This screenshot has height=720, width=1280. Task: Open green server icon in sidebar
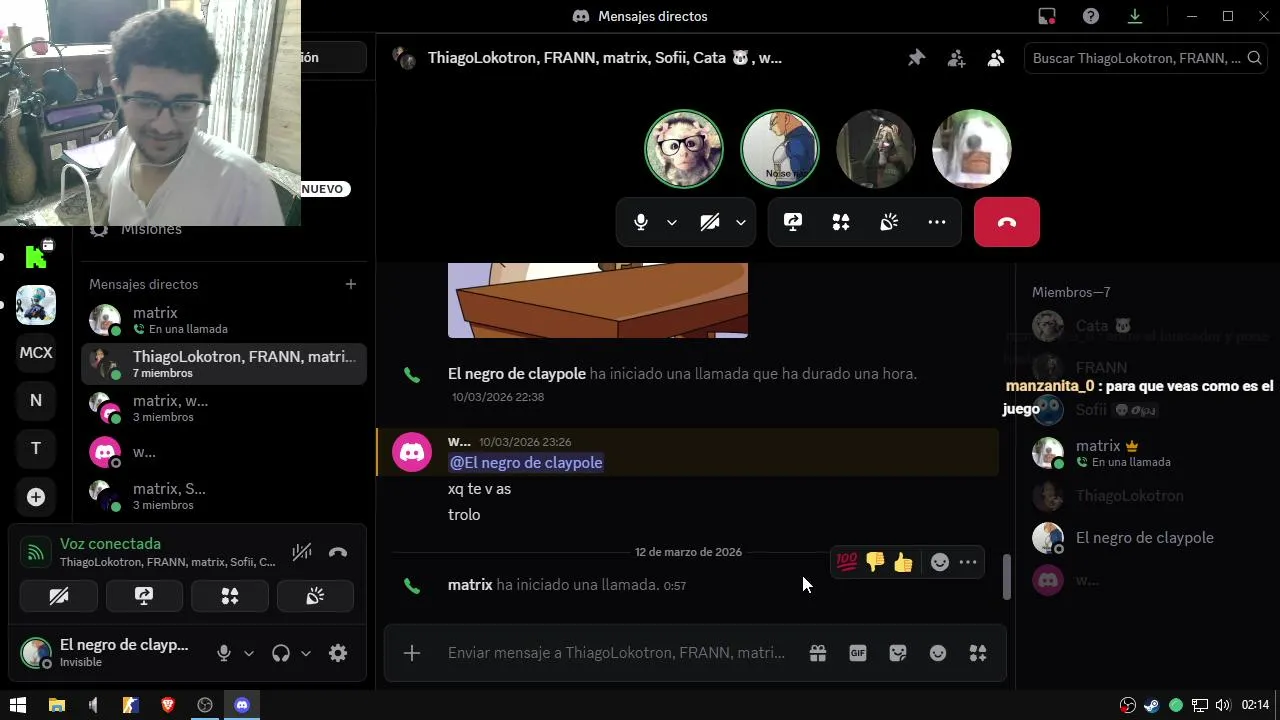pyautogui.click(x=36, y=257)
